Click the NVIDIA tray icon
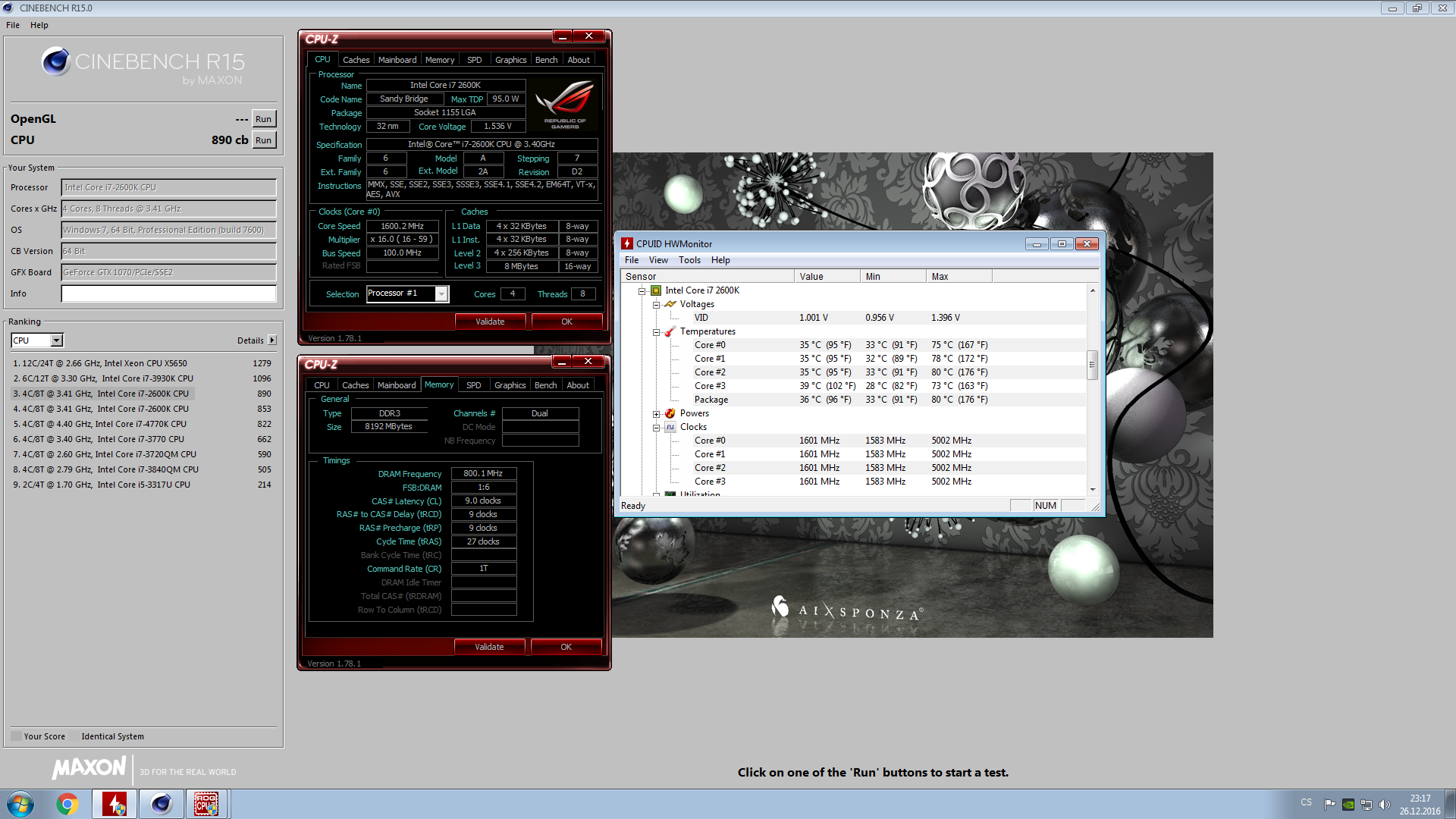This screenshot has width=1456, height=819. point(1348,804)
